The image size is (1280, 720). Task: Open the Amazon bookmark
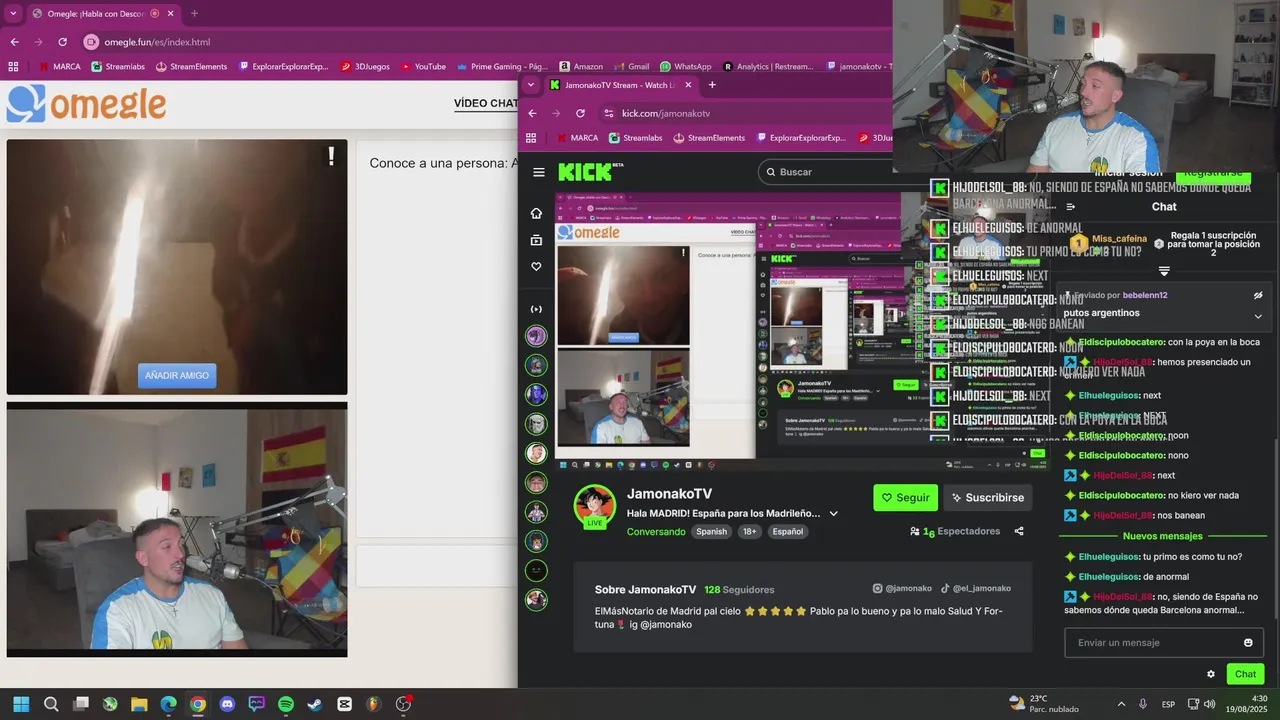tap(581, 67)
